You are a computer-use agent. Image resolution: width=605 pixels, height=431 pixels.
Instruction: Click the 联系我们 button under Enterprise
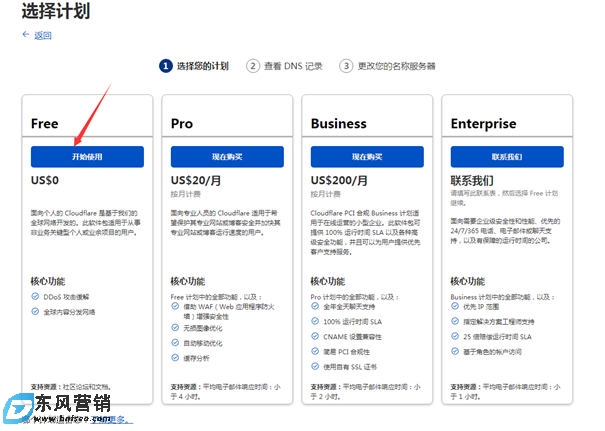pyautogui.click(x=507, y=157)
